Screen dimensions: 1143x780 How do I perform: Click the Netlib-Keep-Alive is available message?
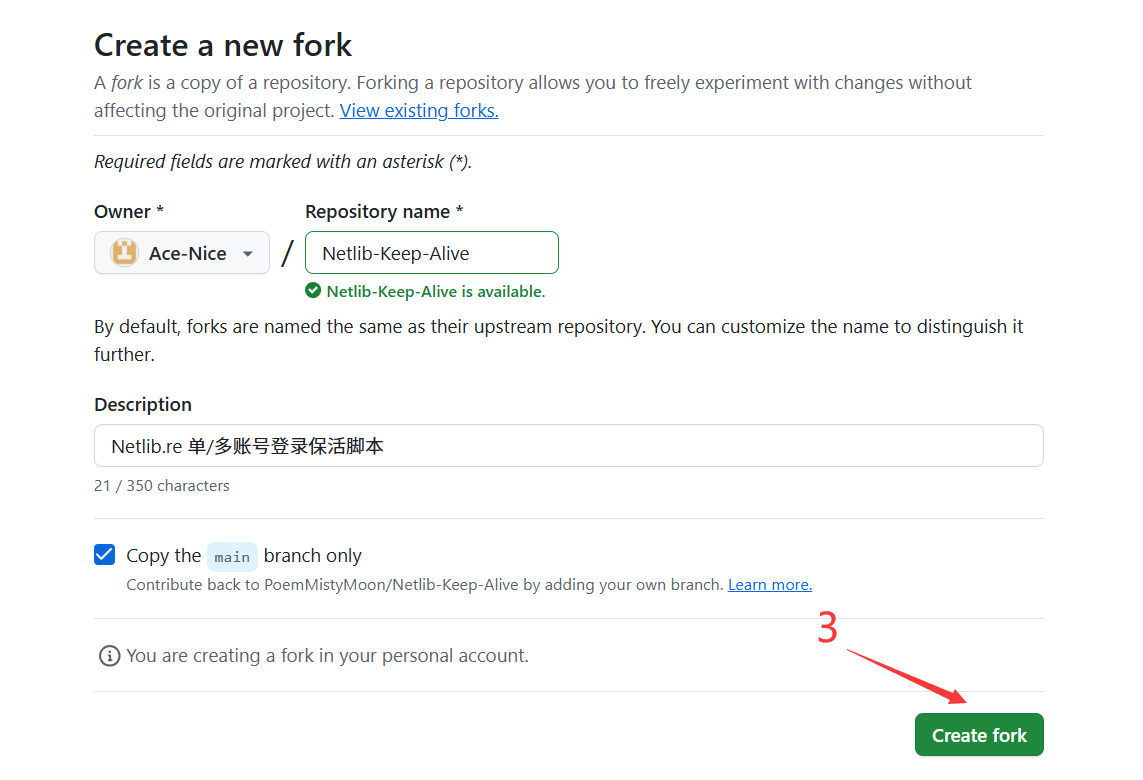coord(436,291)
